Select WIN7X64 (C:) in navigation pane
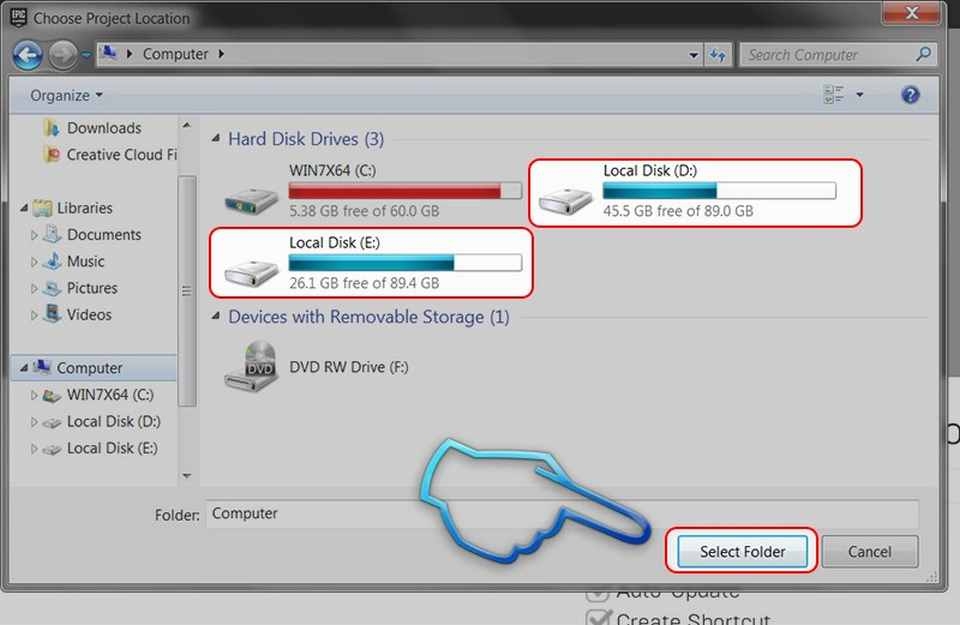This screenshot has height=625, width=960. tap(99, 395)
